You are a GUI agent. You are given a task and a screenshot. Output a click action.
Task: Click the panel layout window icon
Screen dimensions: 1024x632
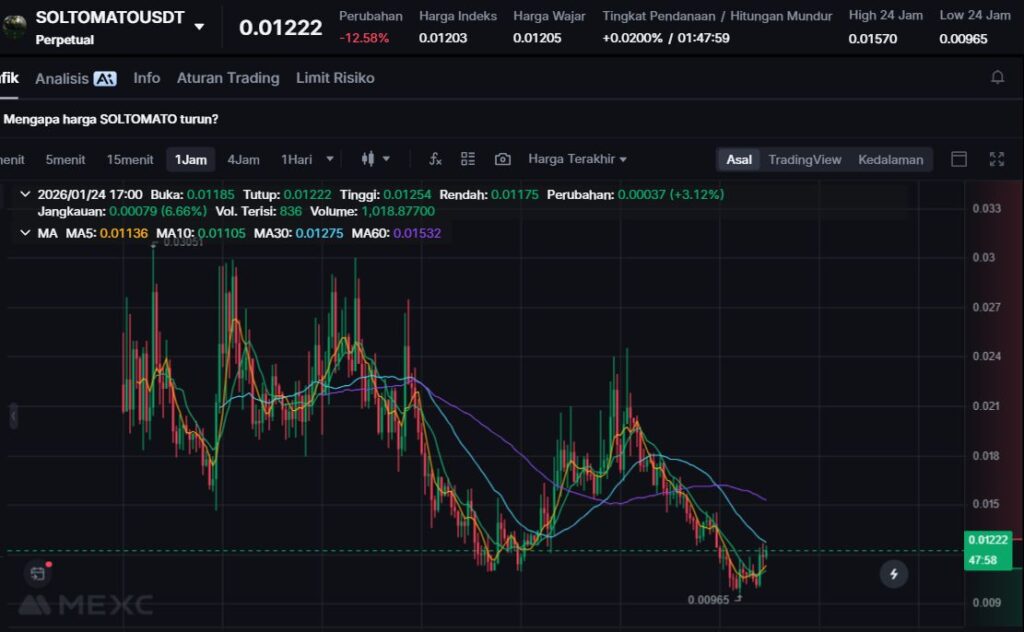959,159
